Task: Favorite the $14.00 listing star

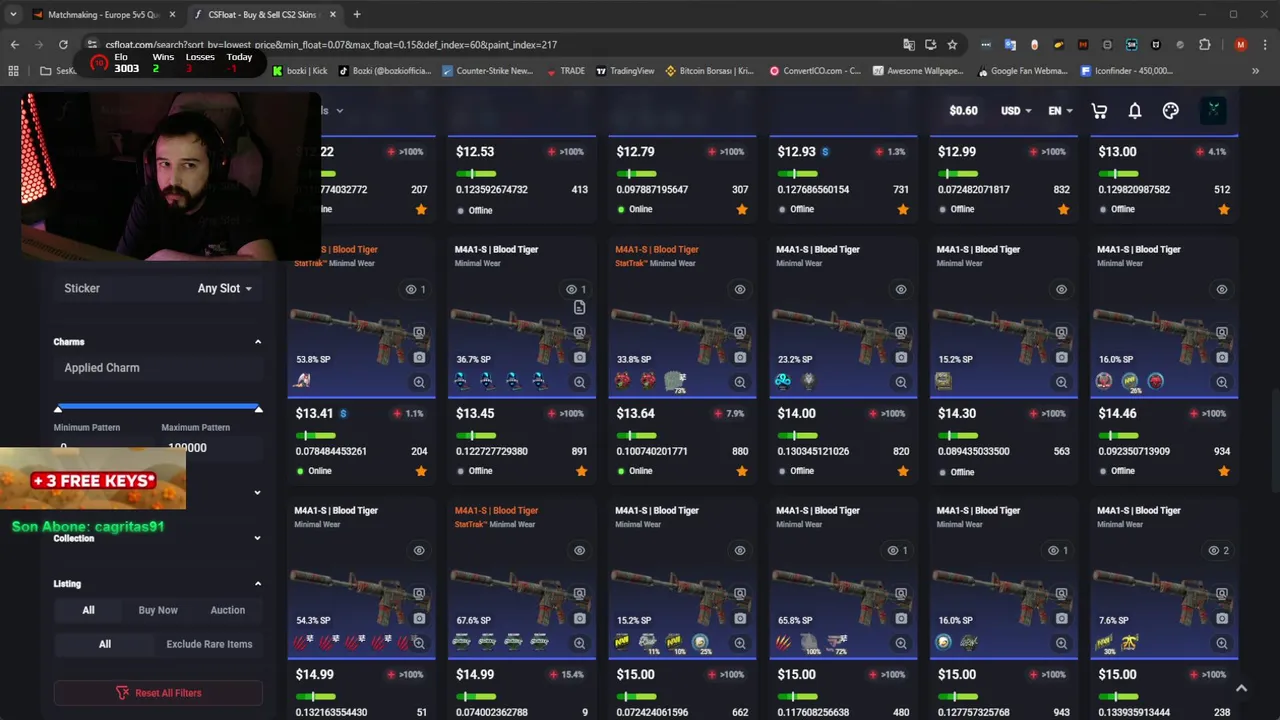Action: [903, 471]
